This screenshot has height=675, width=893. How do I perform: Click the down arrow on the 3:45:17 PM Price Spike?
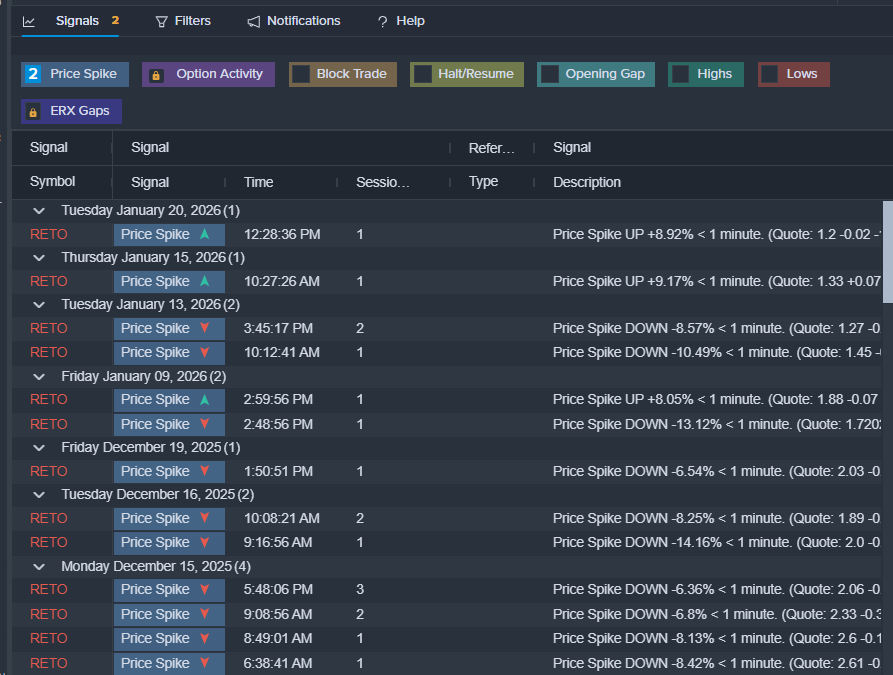[205, 328]
